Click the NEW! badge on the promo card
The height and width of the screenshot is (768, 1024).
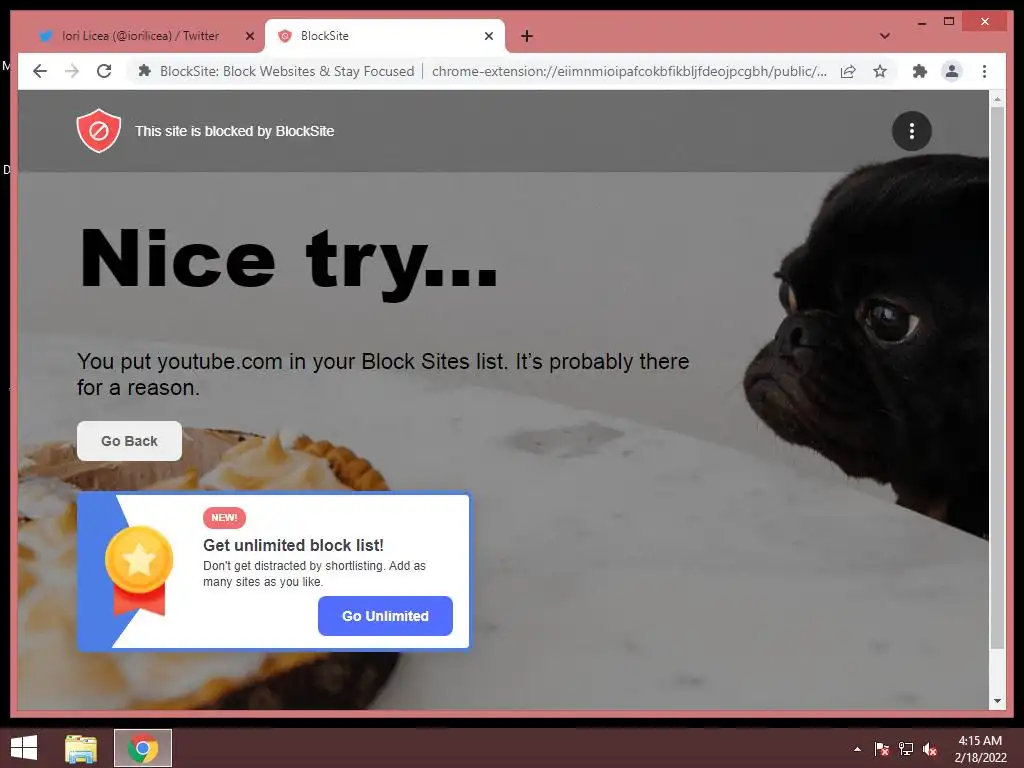(224, 518)
